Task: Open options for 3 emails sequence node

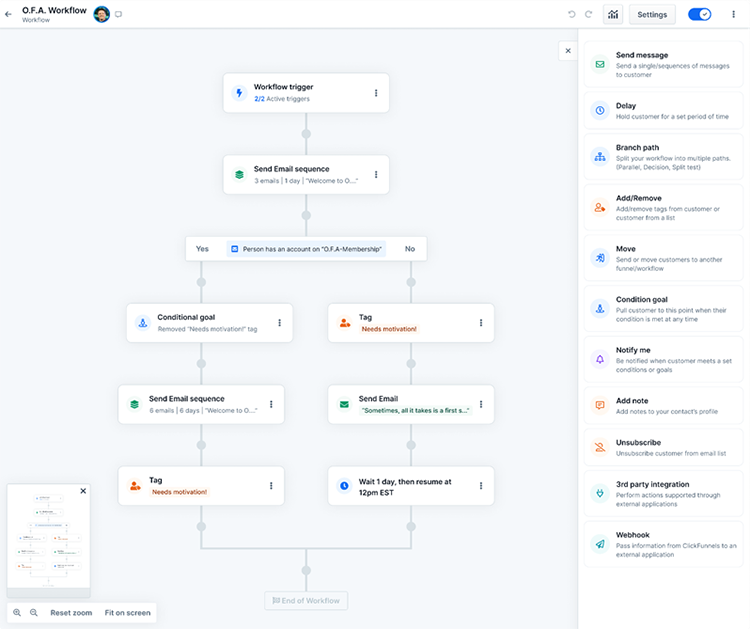Action: pyautogui.click(x=376, y=175)
